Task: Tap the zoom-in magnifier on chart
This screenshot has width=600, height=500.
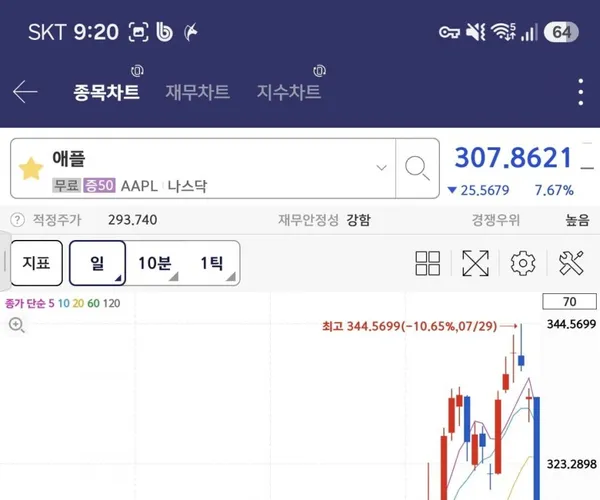Action: pos(16,325)
